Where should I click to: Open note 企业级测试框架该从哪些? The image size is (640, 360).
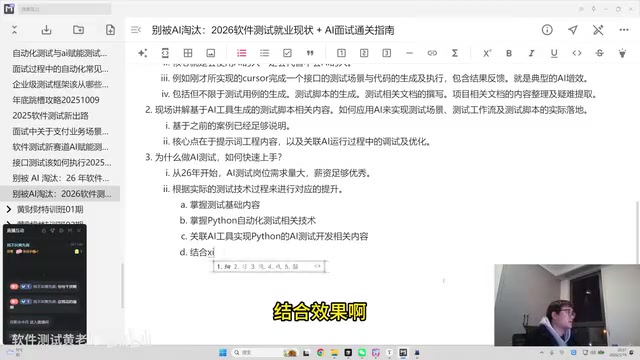60,84
